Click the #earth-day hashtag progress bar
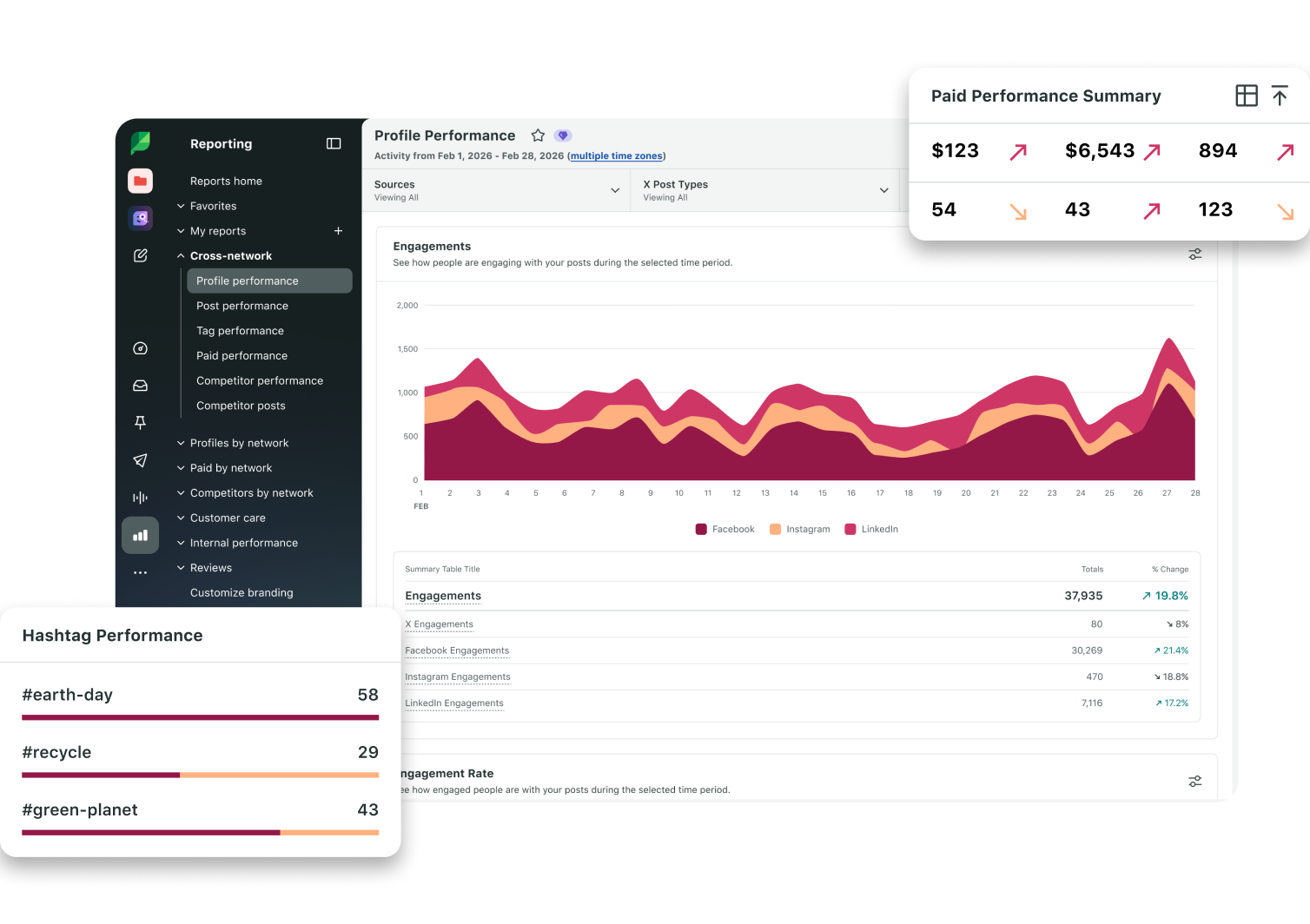 pyautogui.click(x=200, y=717)
